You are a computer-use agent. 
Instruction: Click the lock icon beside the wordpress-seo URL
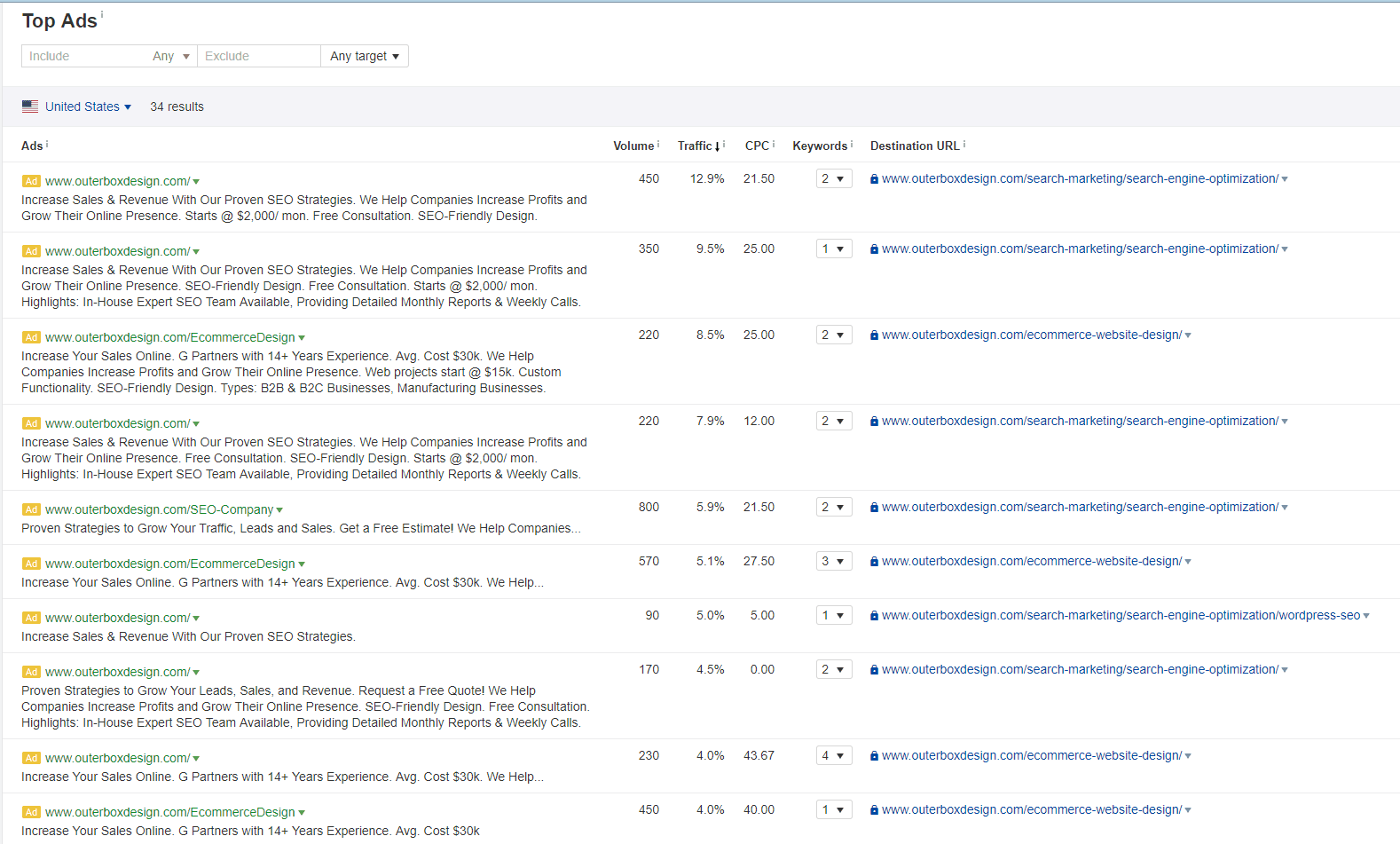[x=874, y=616]
